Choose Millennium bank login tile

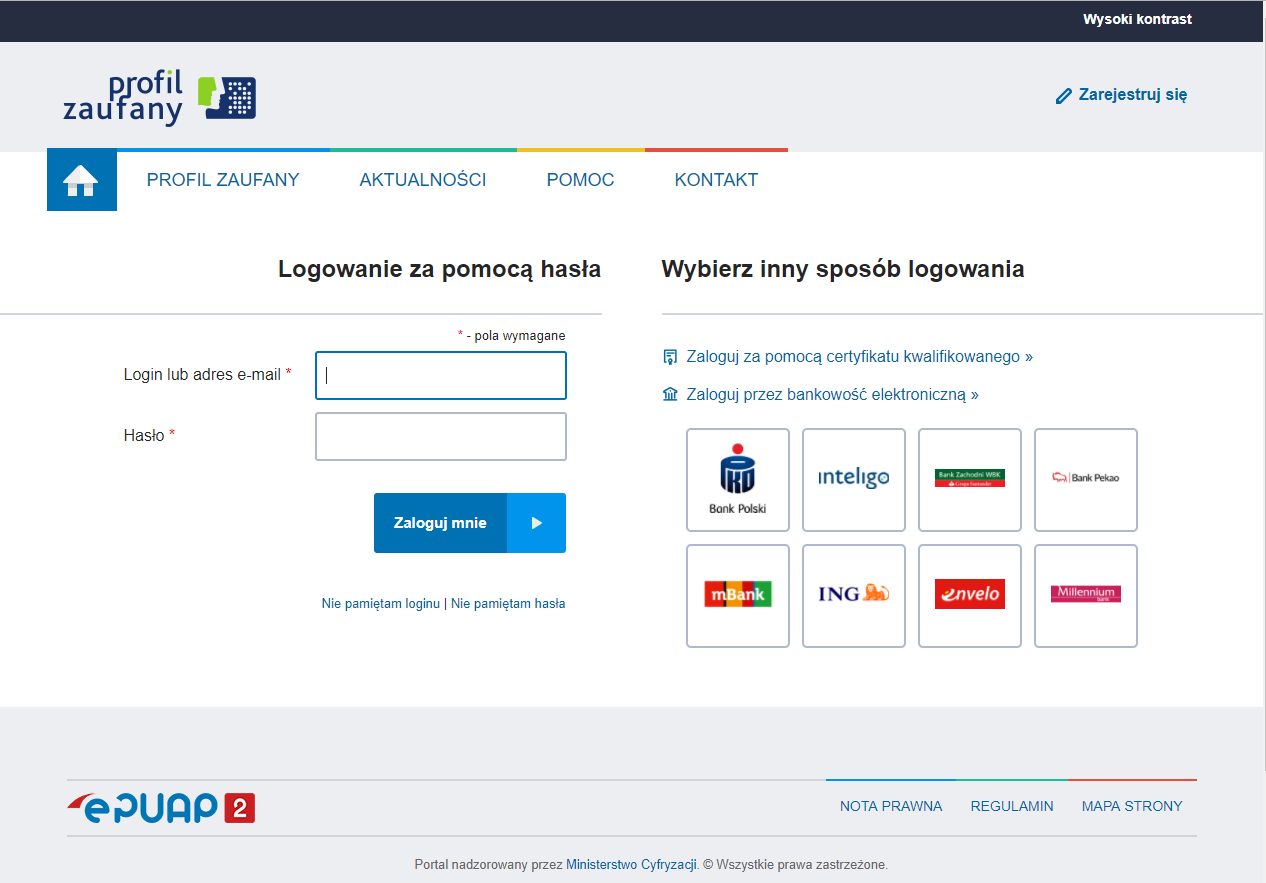pyautogui.click(x=1086, y=596)
